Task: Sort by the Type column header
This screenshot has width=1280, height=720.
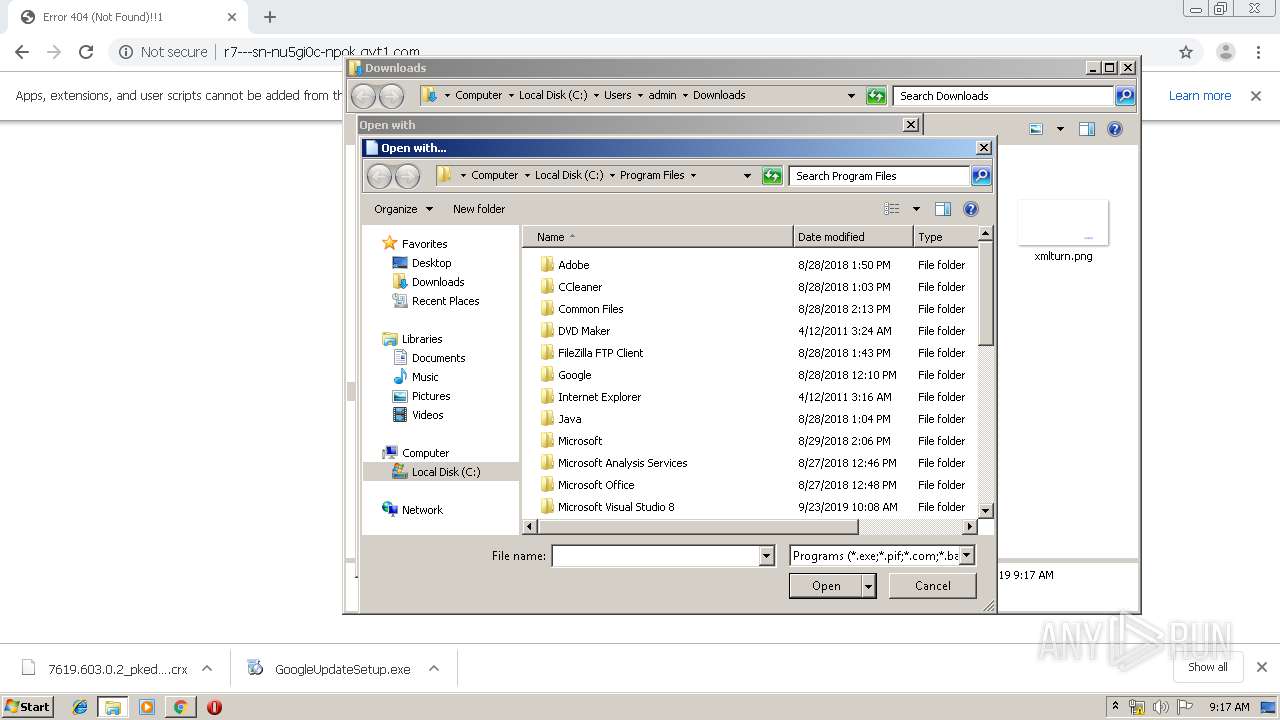Action: [x=944, y=237]
